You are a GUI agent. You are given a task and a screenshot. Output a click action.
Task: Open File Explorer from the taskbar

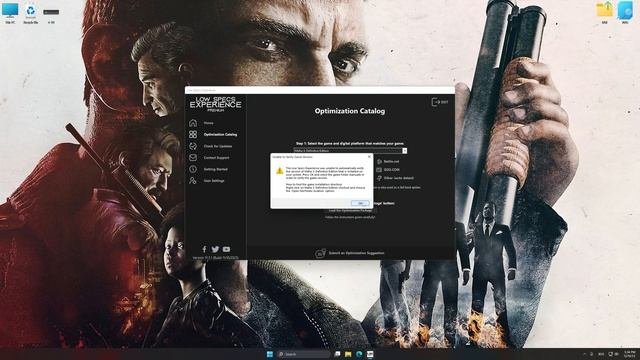click(x=348, y=354)
